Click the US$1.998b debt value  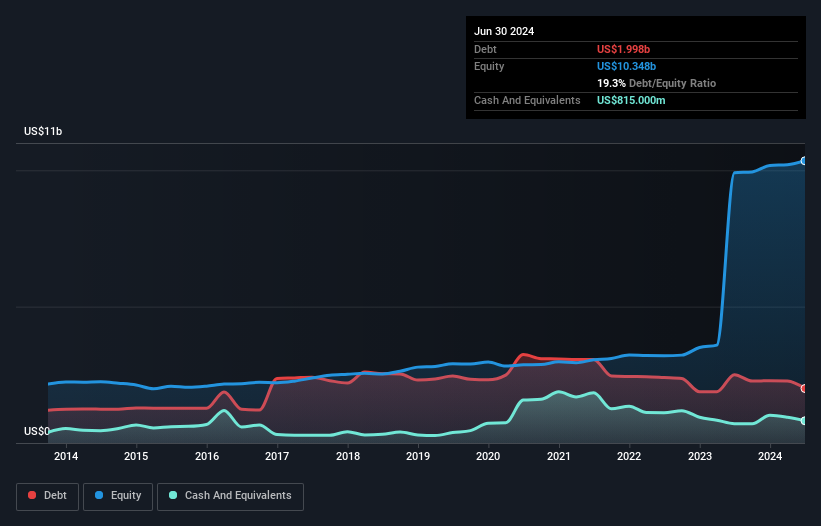pos(623,49)
